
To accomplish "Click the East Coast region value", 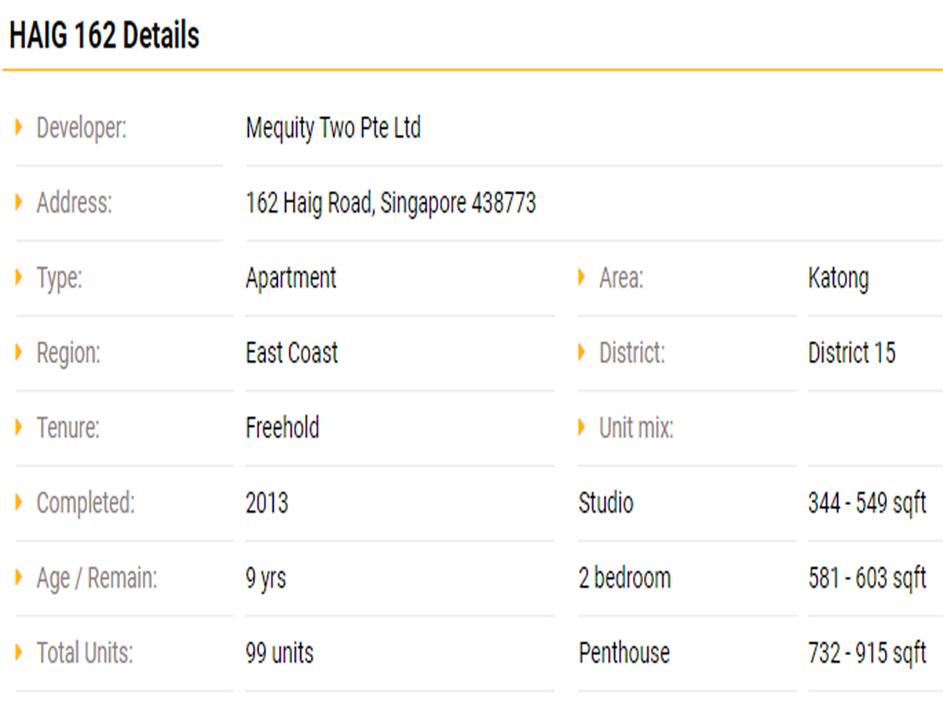I will (x=291, y=353).
